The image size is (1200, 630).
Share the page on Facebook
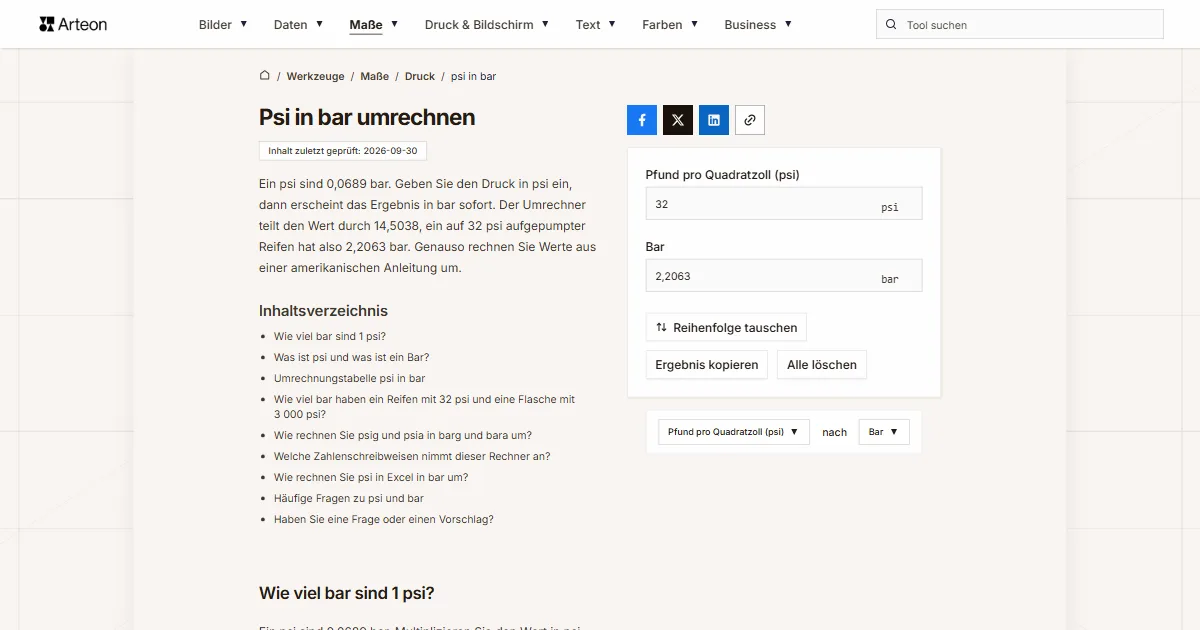pyautogui.click(x=642, y=120)
